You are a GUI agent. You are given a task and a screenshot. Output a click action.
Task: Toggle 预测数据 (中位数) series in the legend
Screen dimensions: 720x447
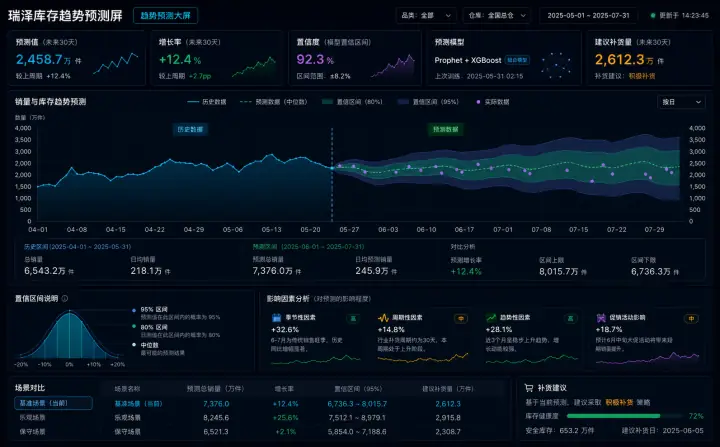[274, 102]
